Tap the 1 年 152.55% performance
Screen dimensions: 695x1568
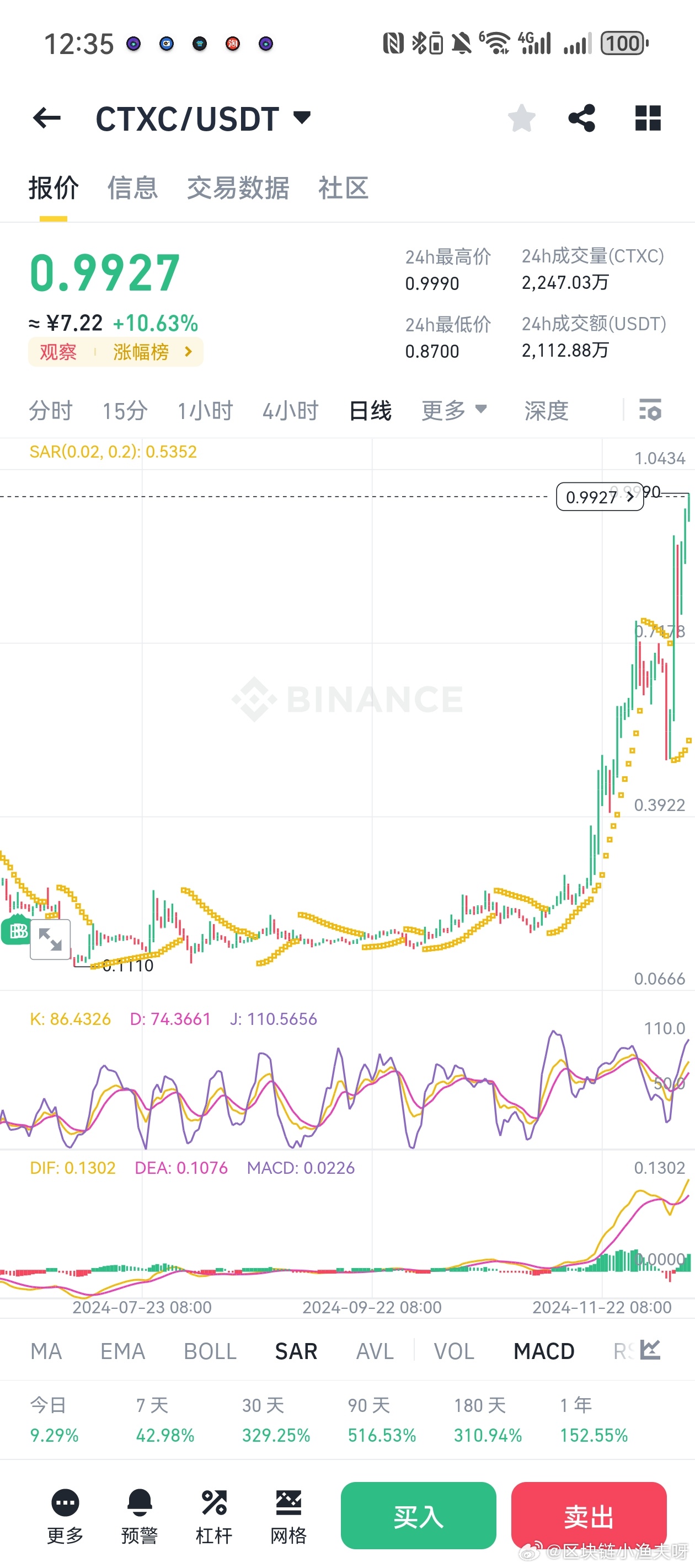tap(594, 1420)
